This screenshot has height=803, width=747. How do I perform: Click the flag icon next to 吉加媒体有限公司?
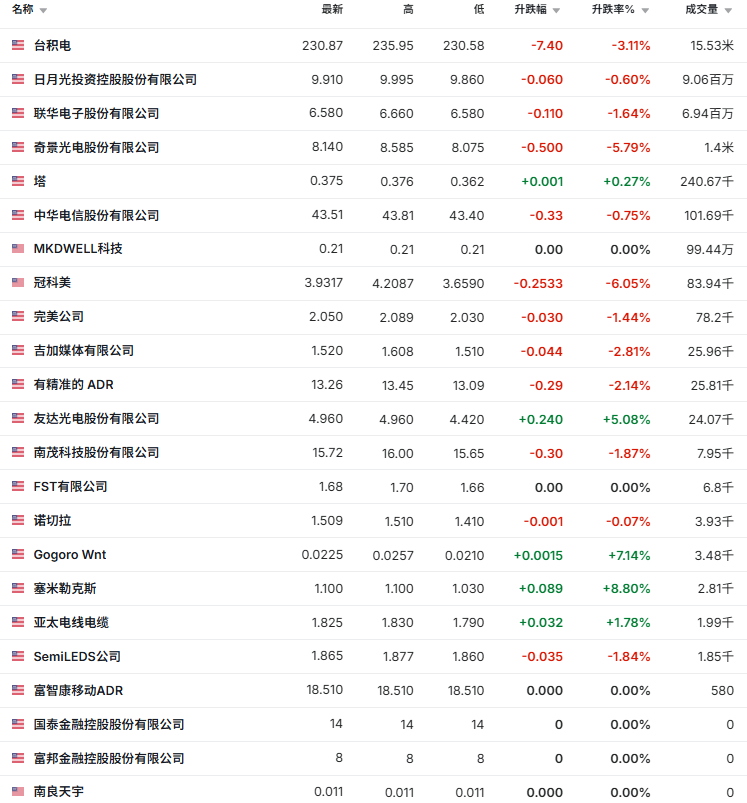[18, 350]
